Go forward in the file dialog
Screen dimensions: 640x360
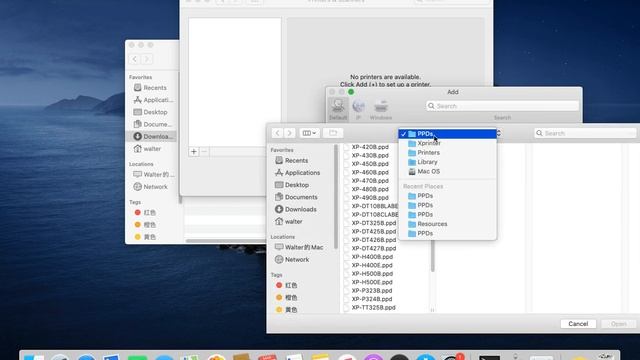click(289, 133)
